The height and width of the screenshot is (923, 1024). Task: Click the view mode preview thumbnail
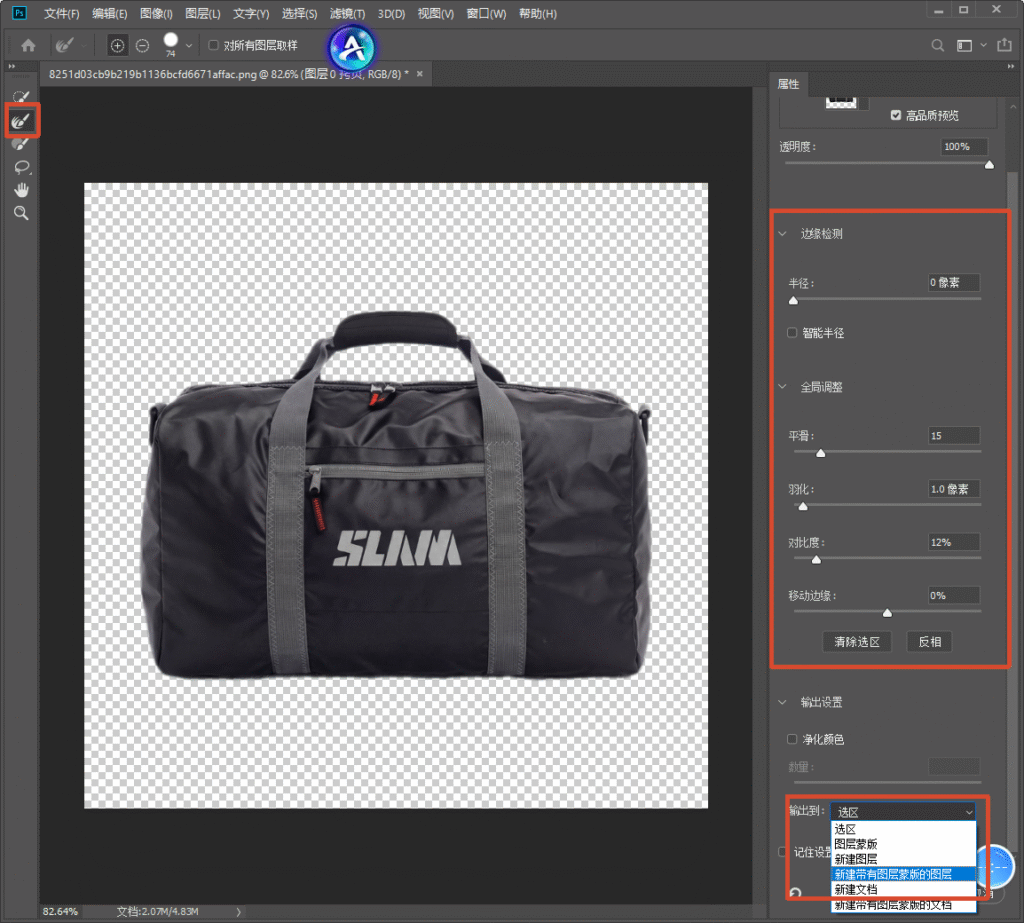(x=840, y=102)
